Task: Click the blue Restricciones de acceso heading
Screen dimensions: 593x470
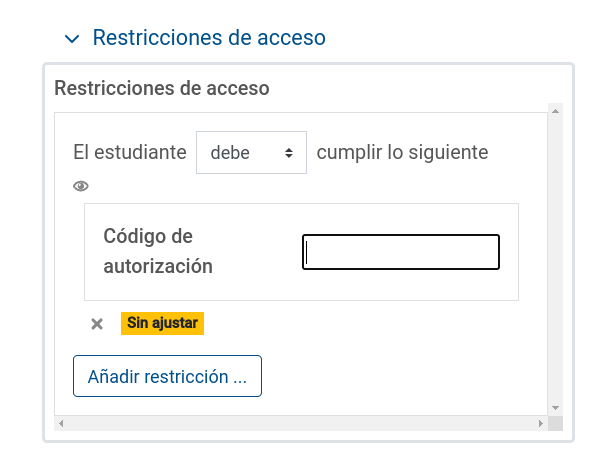Action: pyautogui.click(x=209, y=37)
